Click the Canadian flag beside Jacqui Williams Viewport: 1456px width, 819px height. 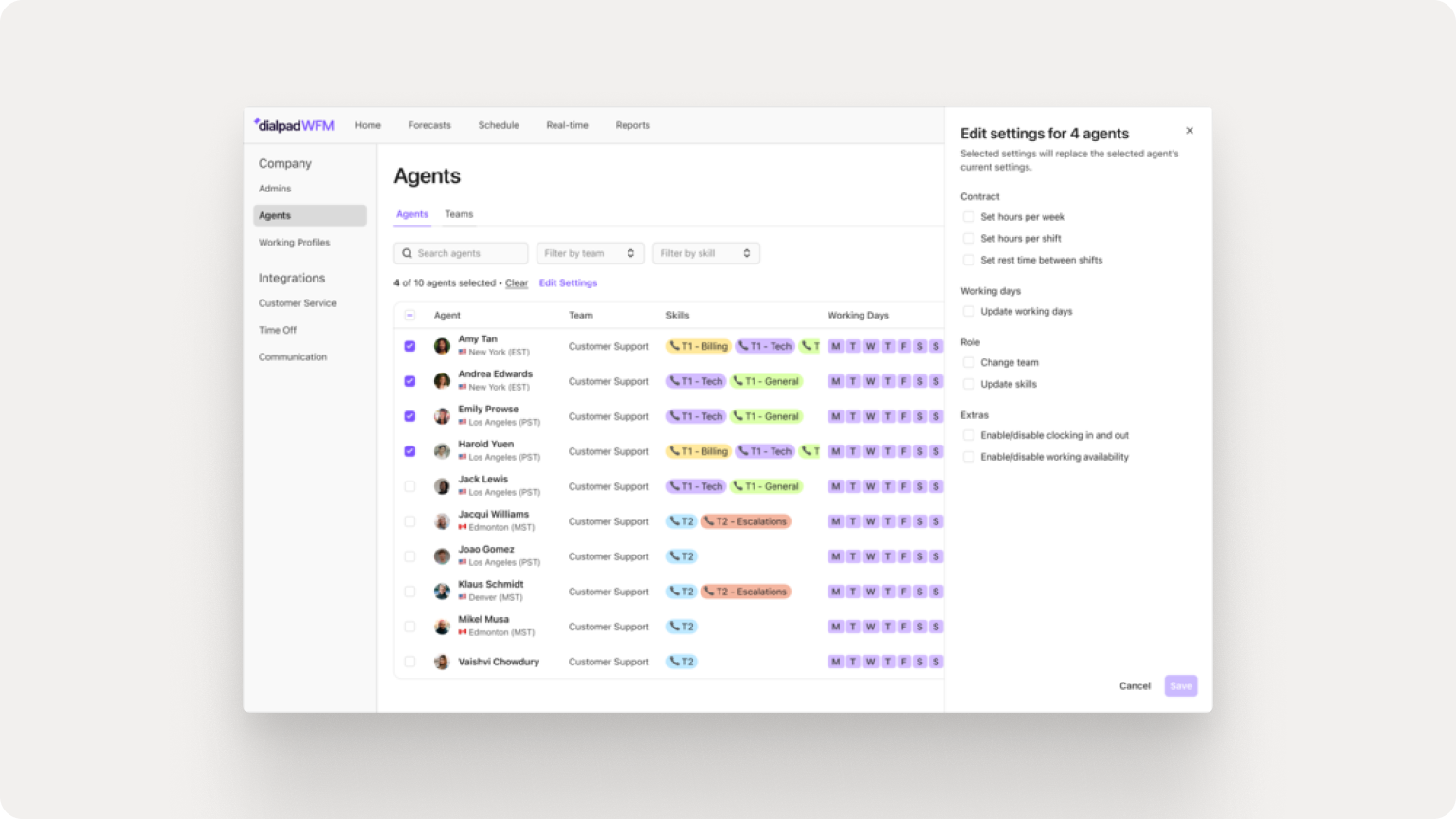[461, 527]
